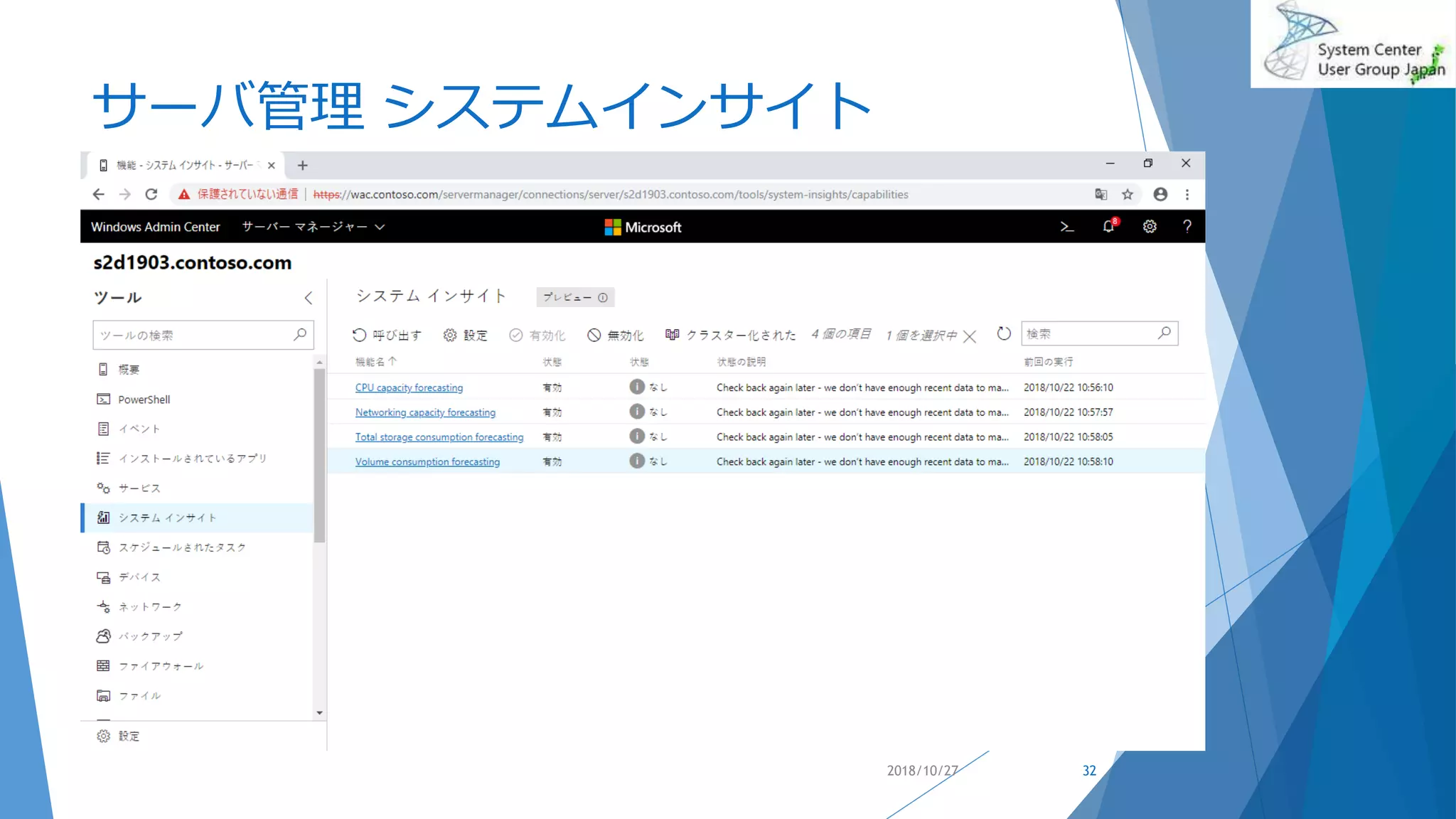Select システム インサイト in tools list
Image resolution: width=1456 pixels, height=819 pixels.
tap(196, 518)
